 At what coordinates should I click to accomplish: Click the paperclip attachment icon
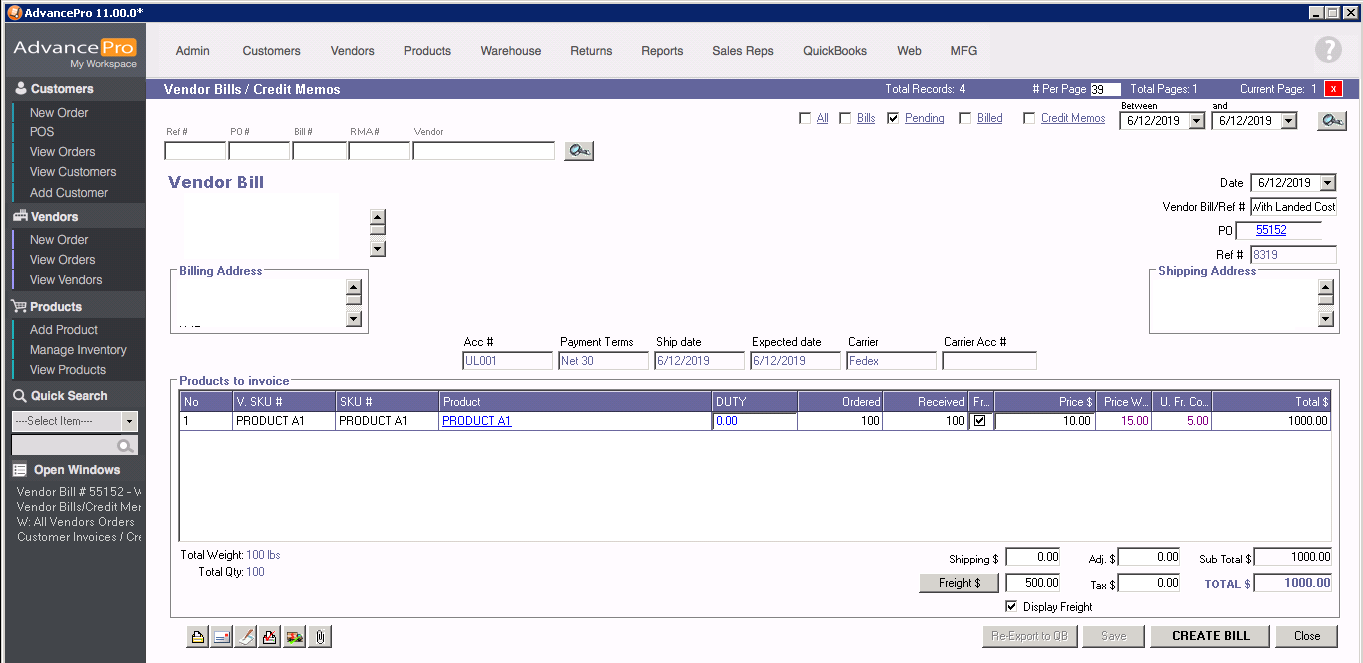click(x=319, y=637)
